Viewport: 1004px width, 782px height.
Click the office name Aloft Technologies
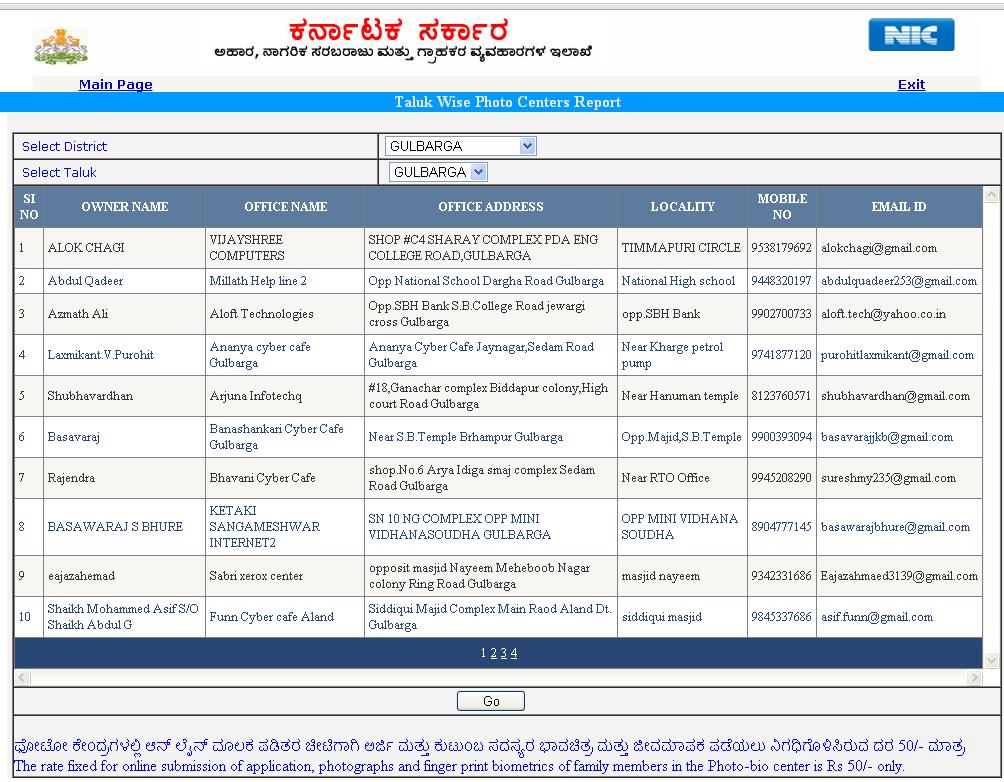pyautogui.click(x=261, y=314)
